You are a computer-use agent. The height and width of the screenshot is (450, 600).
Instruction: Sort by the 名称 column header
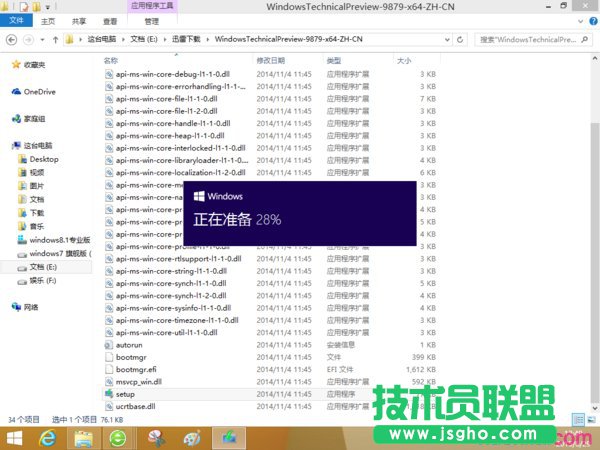(x=111, y=60)
